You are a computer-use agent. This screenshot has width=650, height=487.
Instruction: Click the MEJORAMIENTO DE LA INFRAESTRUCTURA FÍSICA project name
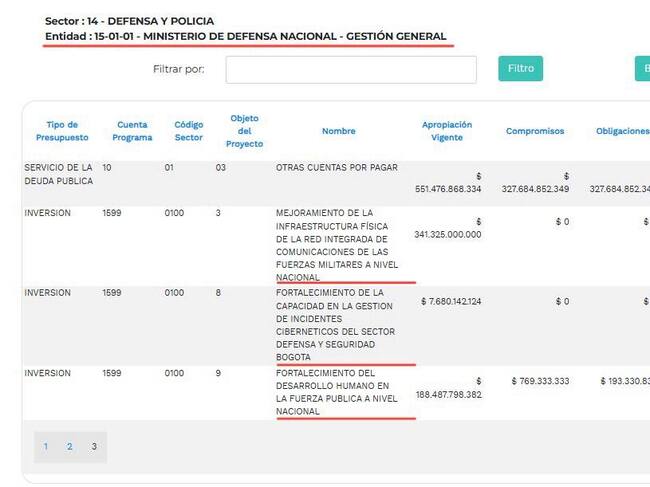pyautogui.click(x=338, y=245)
